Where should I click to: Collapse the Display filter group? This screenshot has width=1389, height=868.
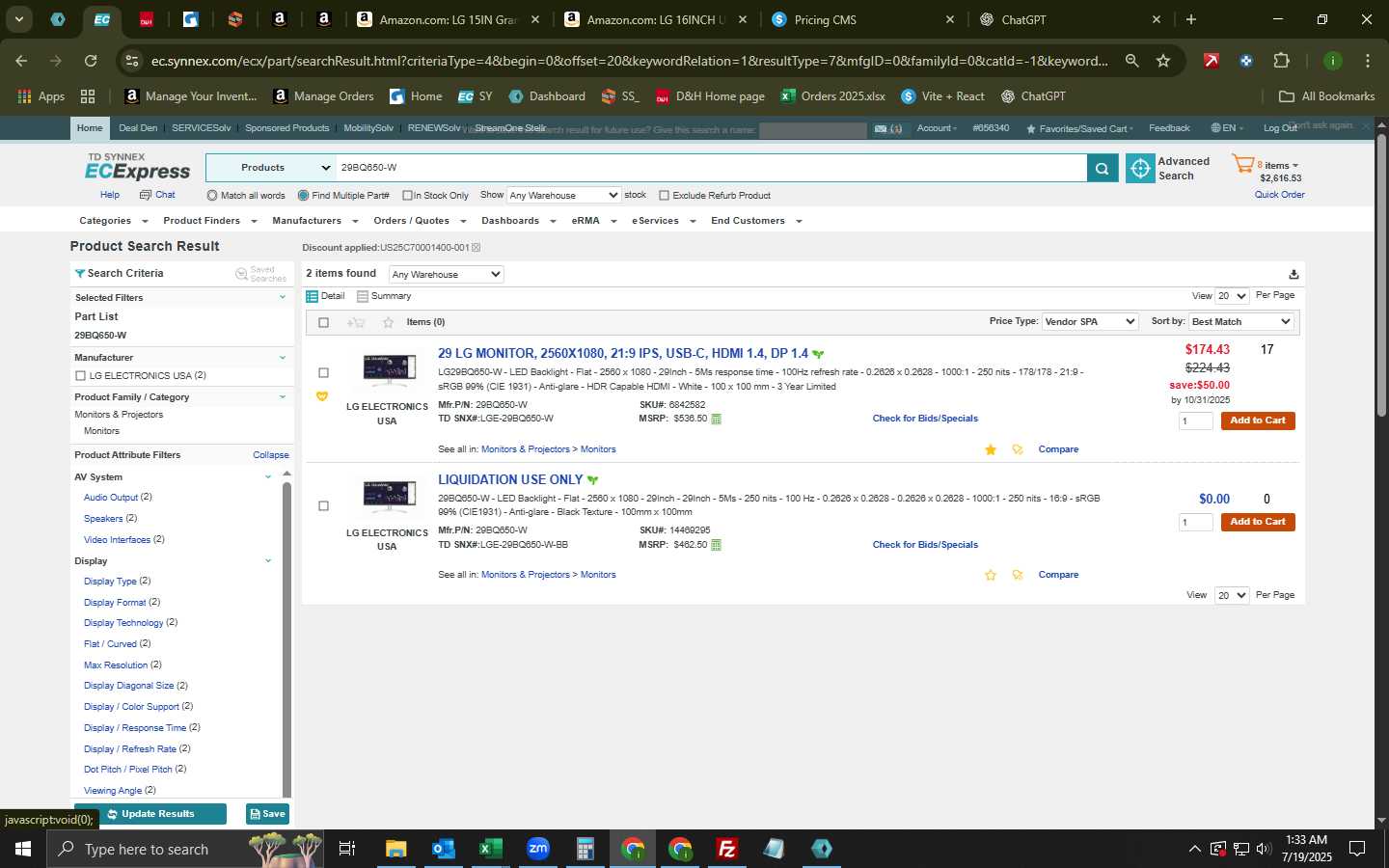[x=268, y=561]
